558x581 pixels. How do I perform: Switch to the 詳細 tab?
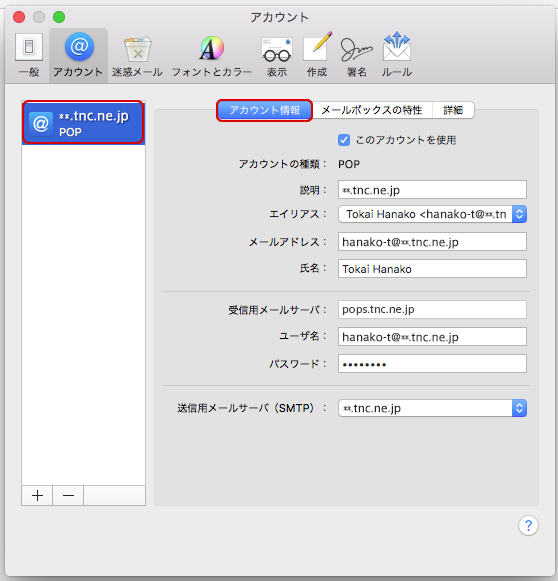[x=453, y=110]
